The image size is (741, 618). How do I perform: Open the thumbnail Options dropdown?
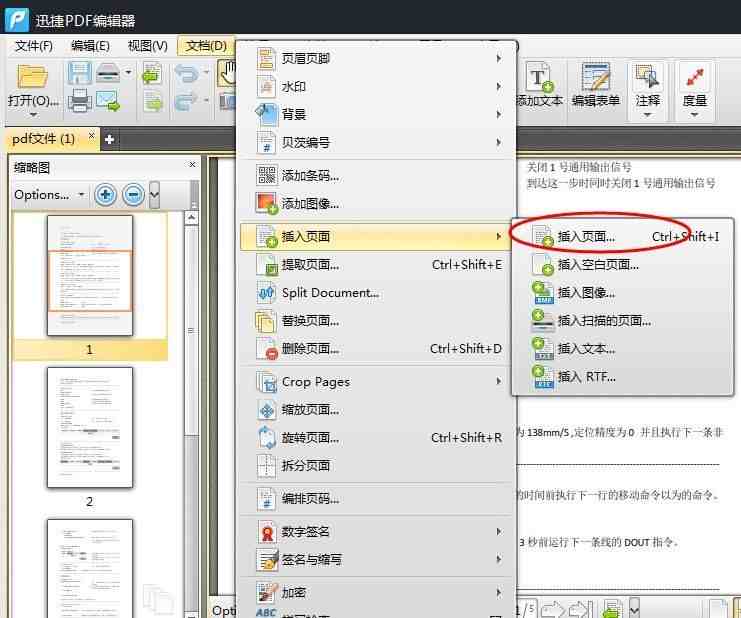(49, 195)
